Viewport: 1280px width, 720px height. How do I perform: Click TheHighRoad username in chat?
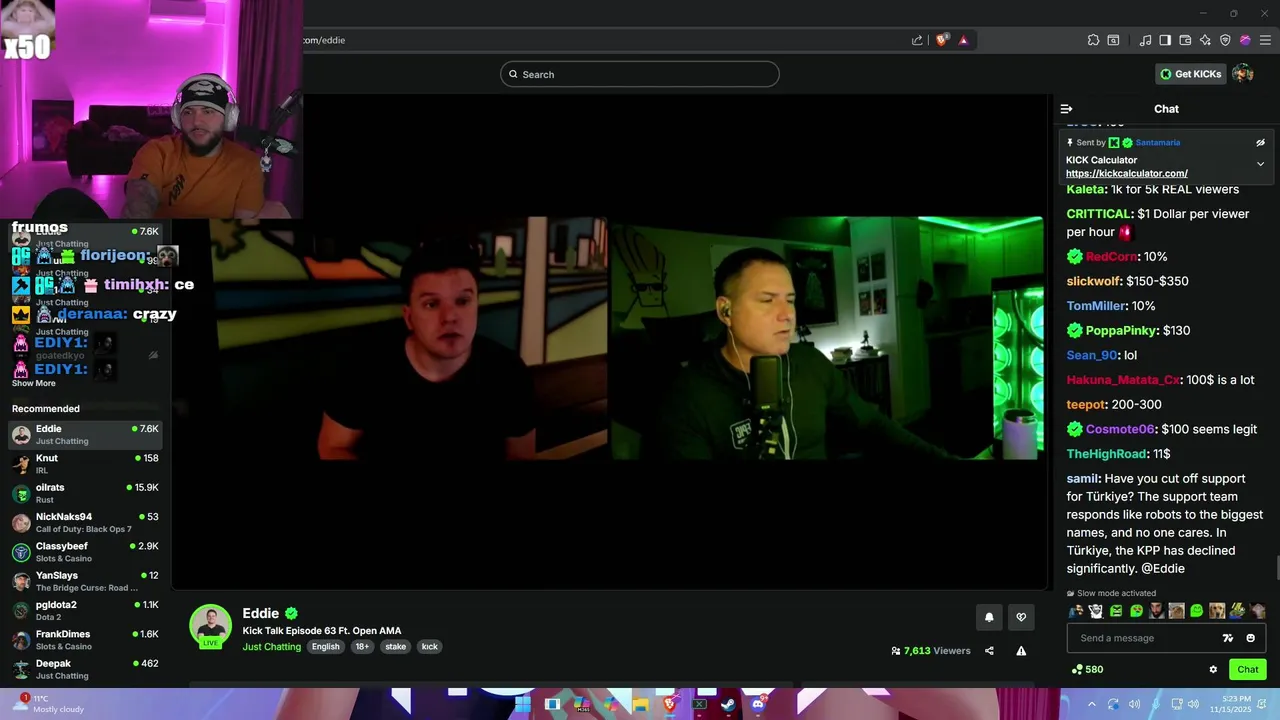tap(1106, 454)
